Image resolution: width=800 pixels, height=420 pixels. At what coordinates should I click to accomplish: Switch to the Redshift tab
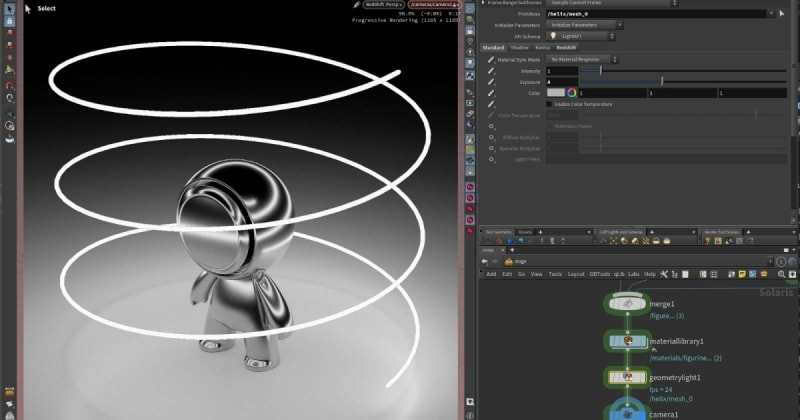[x=568, y=47]
